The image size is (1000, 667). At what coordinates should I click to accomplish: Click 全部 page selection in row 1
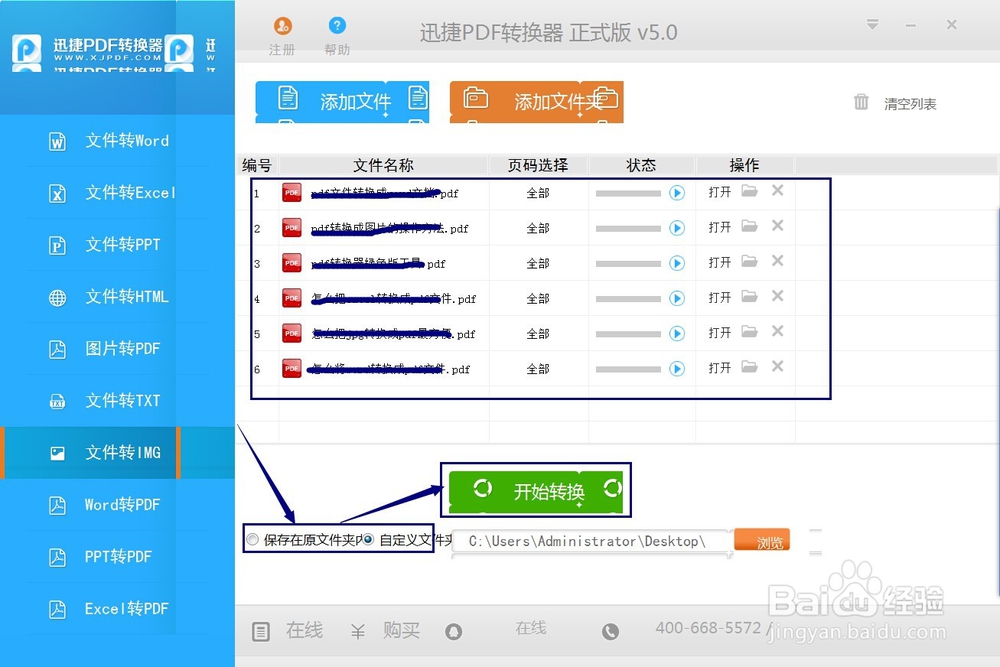pos(538,193)
